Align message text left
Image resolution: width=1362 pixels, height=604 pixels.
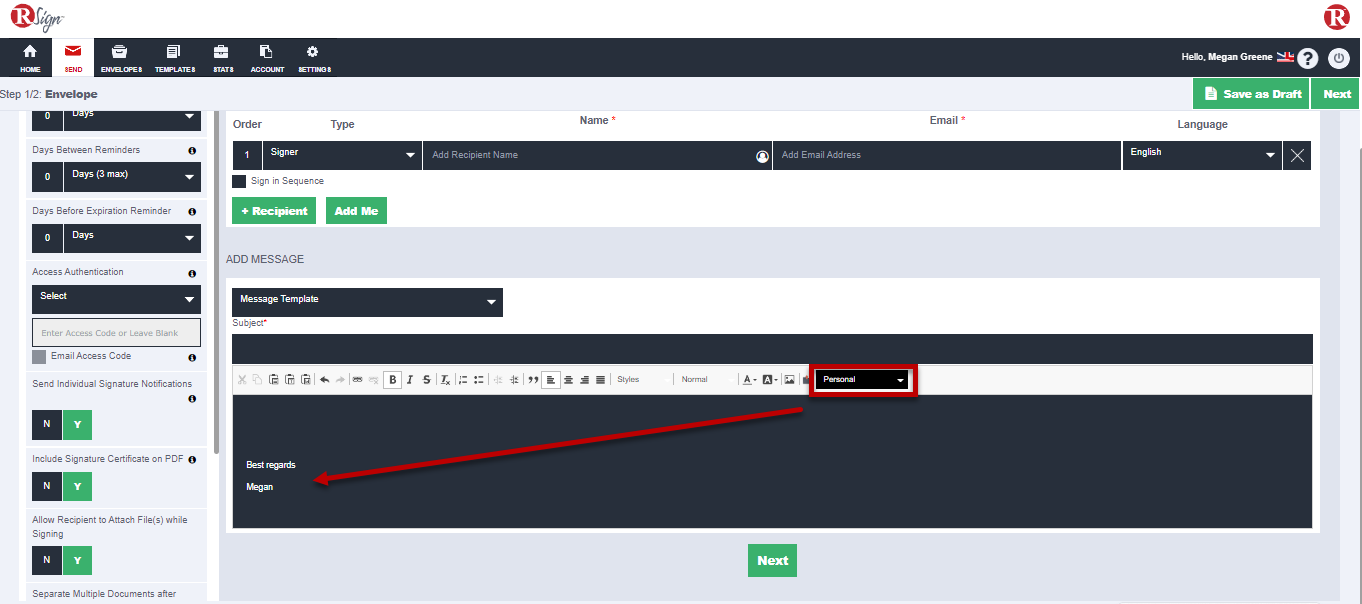(x=551, y=379)
